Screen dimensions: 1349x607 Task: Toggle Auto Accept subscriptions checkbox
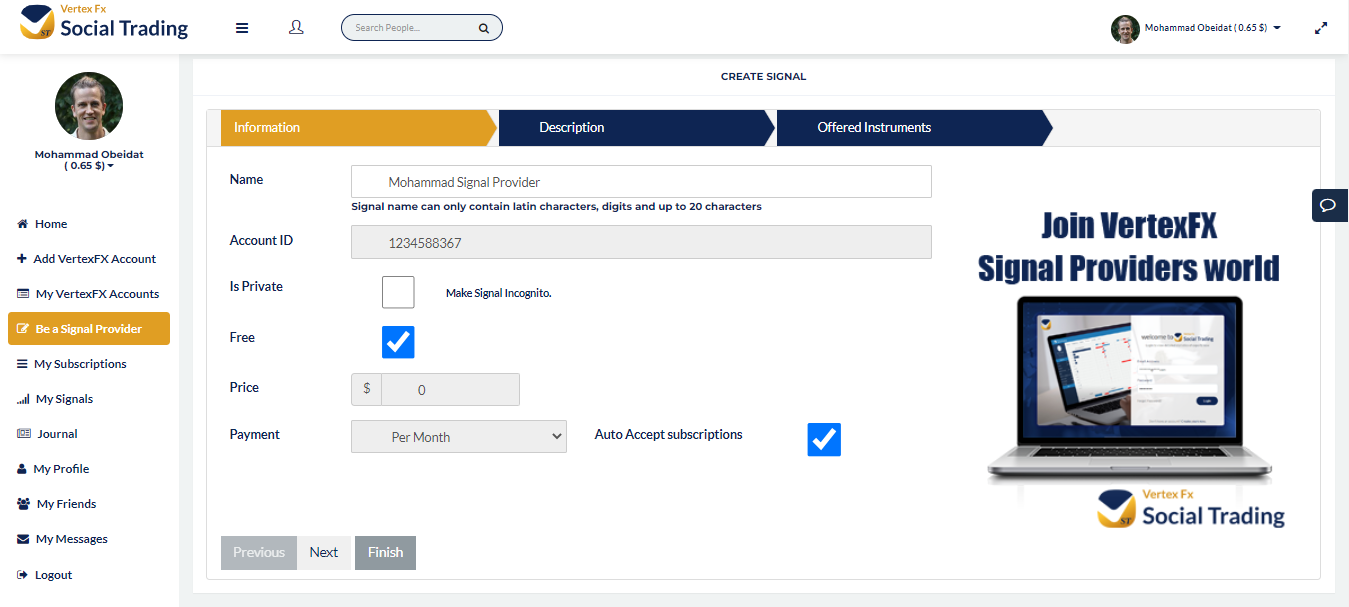(824, 440)
